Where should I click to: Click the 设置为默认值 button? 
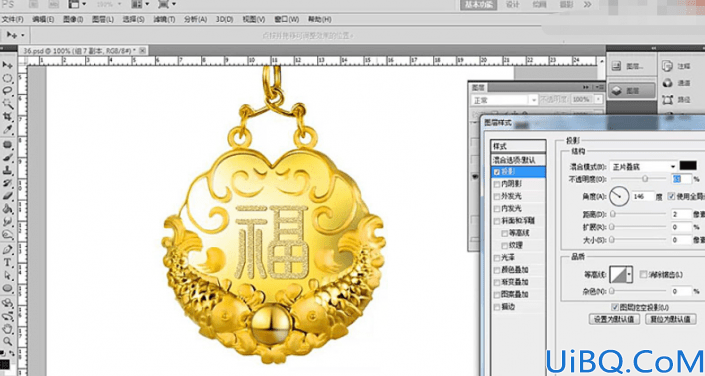[x=614, y=319]
